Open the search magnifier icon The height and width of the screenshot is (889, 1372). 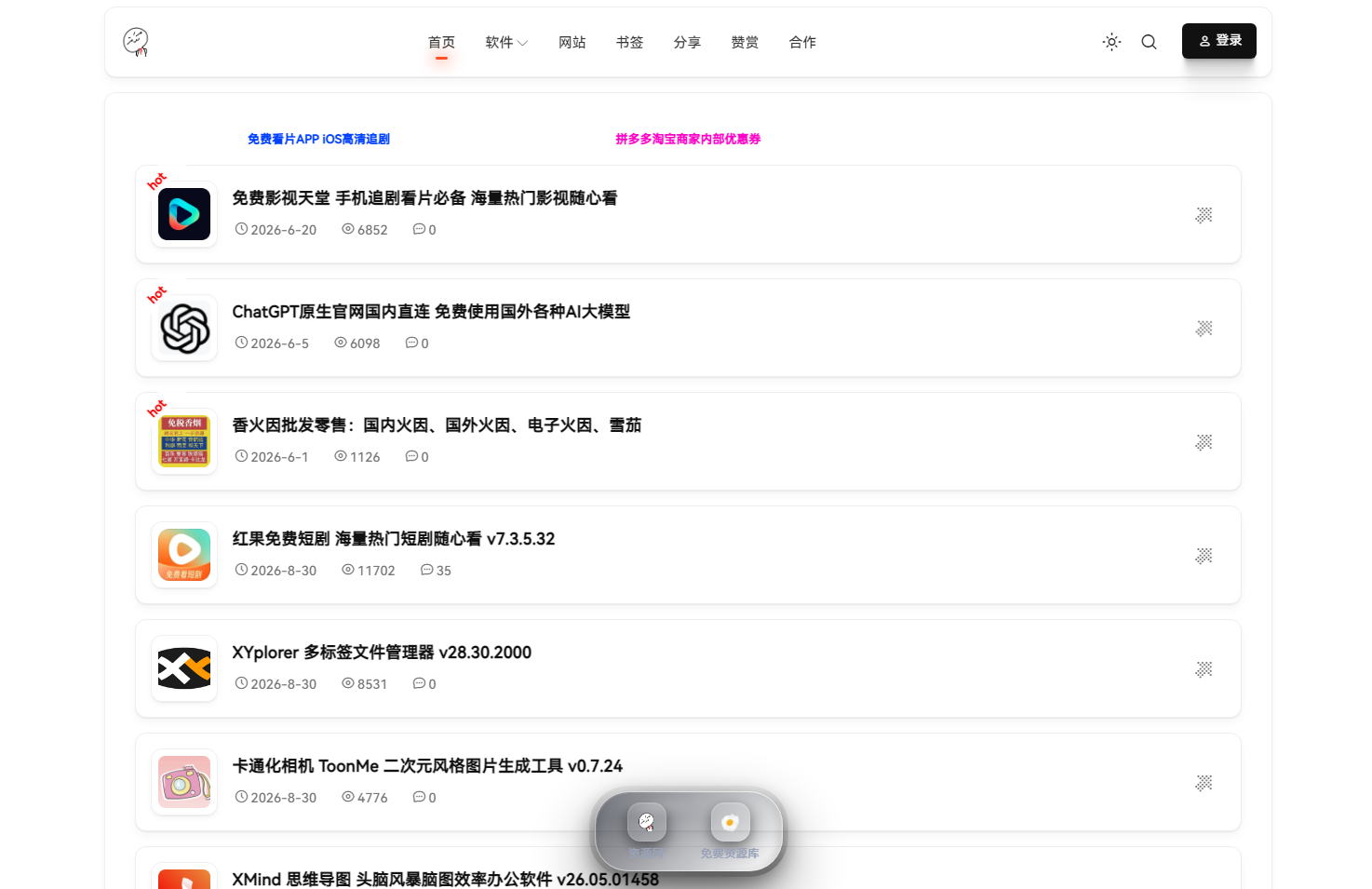1149,42
